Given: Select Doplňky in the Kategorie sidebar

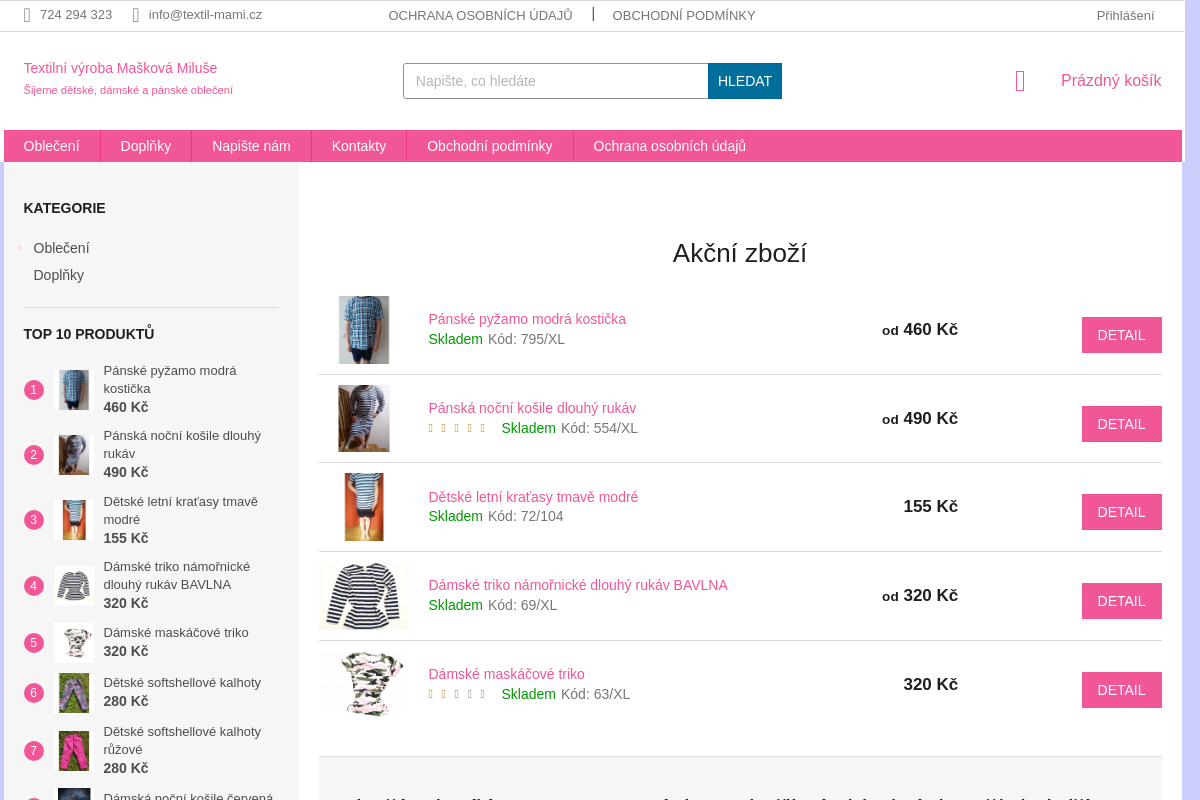Looking at the screenshot, I should click(58, 274).
